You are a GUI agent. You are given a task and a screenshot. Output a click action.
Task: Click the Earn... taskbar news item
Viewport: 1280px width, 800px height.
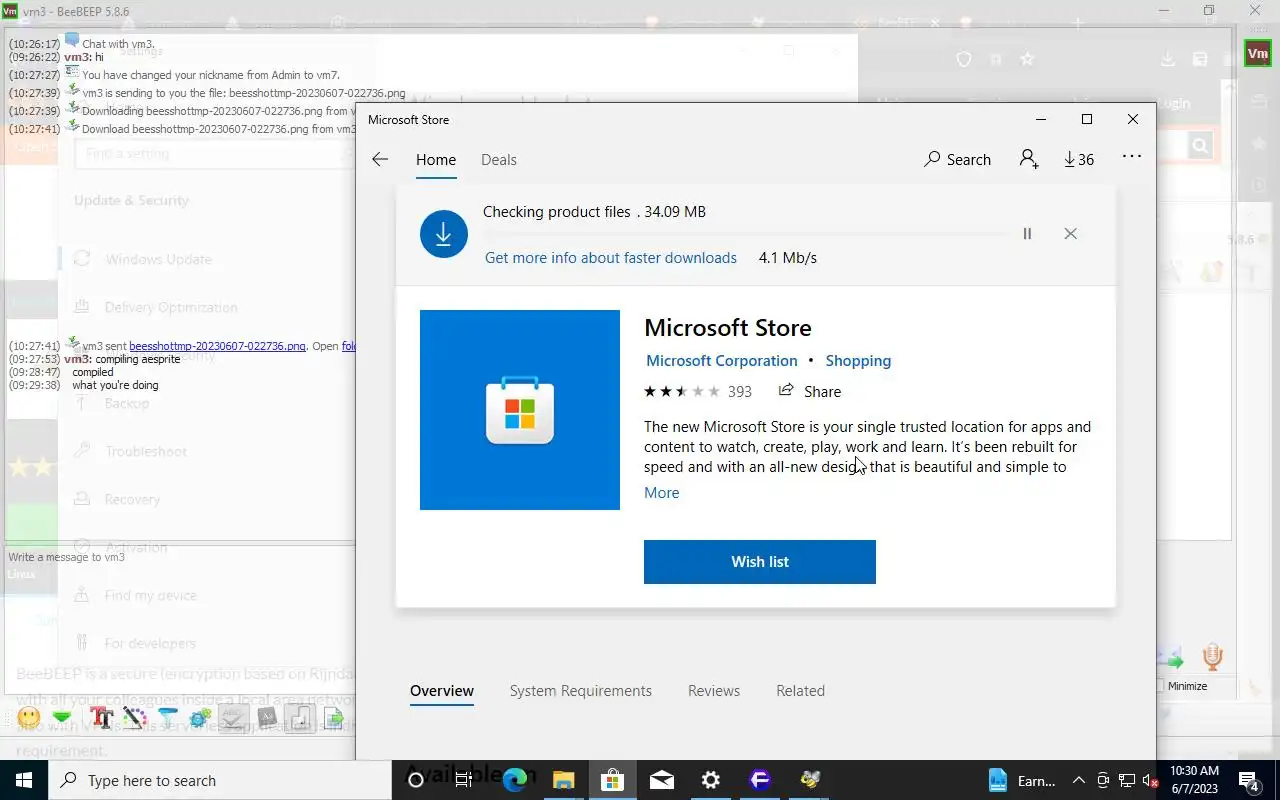(1022, 780)
